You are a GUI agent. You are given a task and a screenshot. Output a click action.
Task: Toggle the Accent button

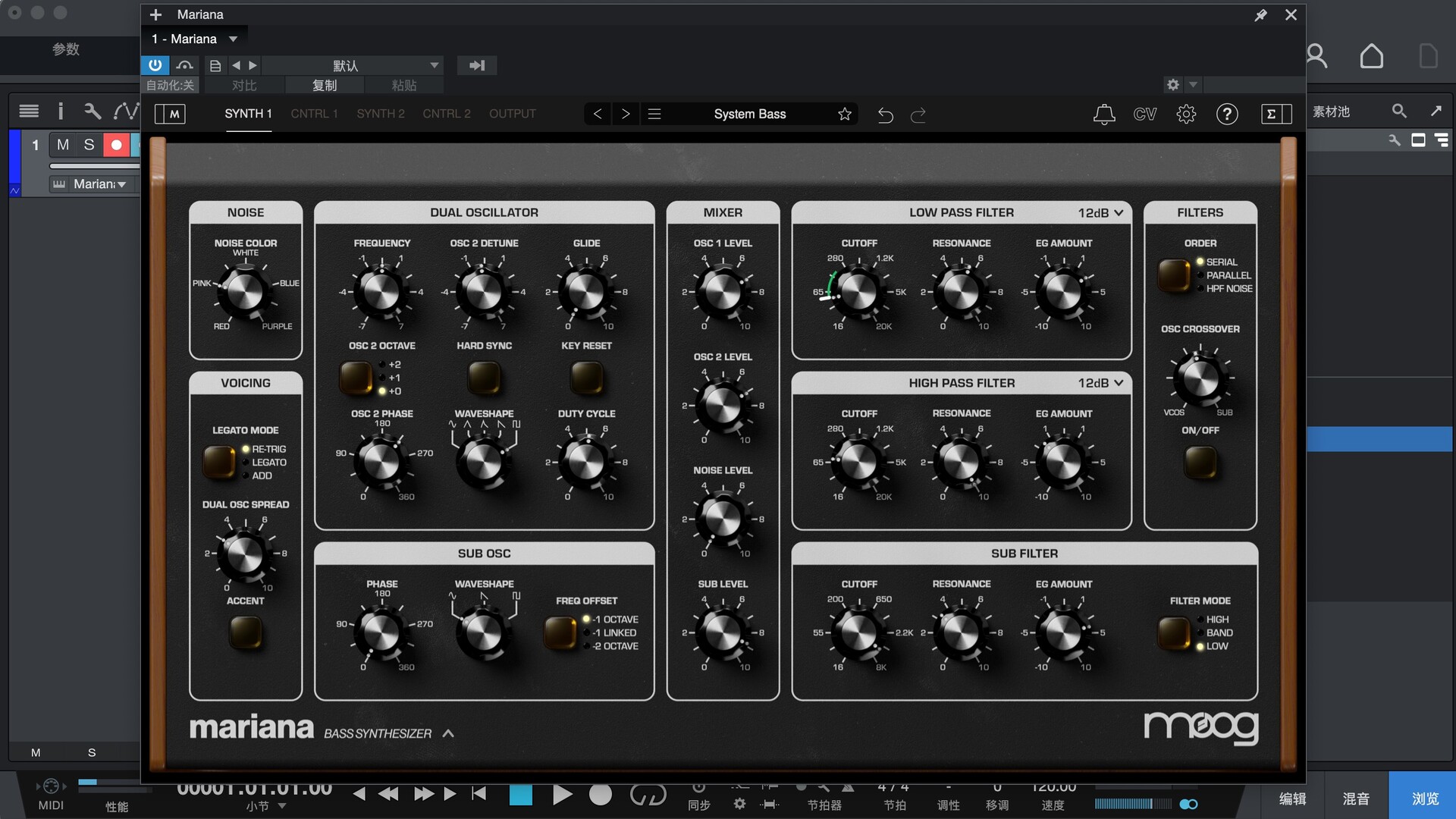coord(245,632)
